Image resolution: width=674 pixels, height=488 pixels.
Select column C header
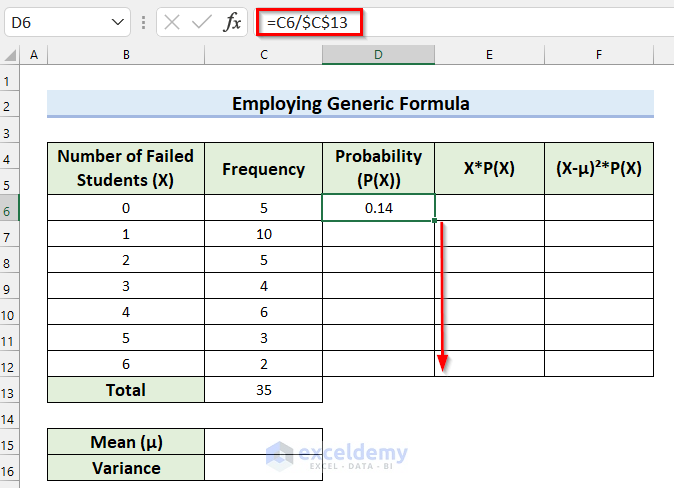264,55
